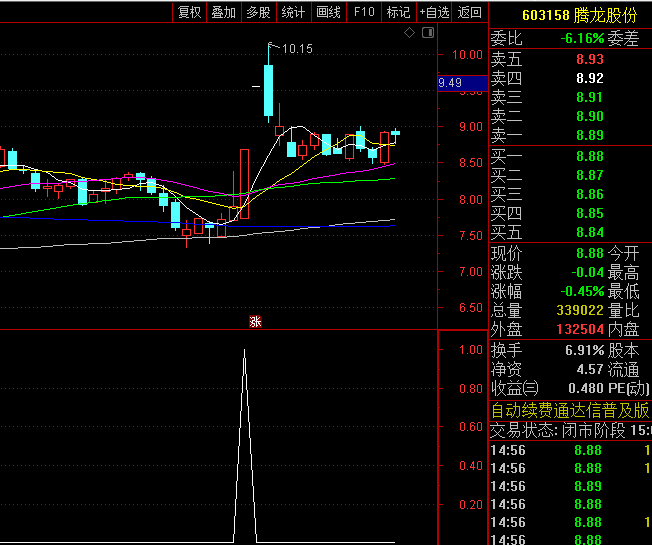Click the 0.20 indicator axis label
The height and width of the screenshot is (545, 652).
(471, 505)
